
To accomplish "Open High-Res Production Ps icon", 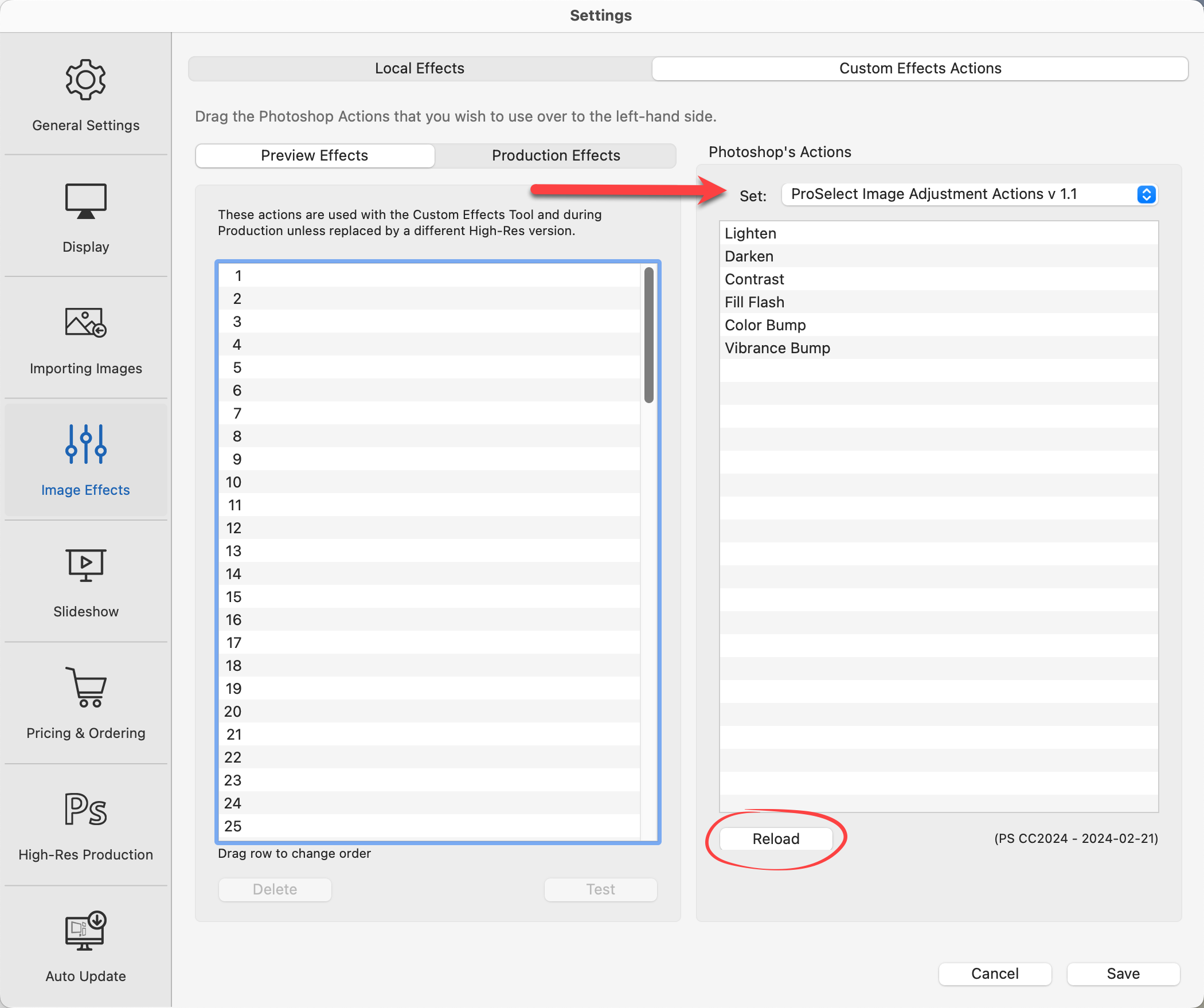I will pyautogui.click(x=85, y=809).
